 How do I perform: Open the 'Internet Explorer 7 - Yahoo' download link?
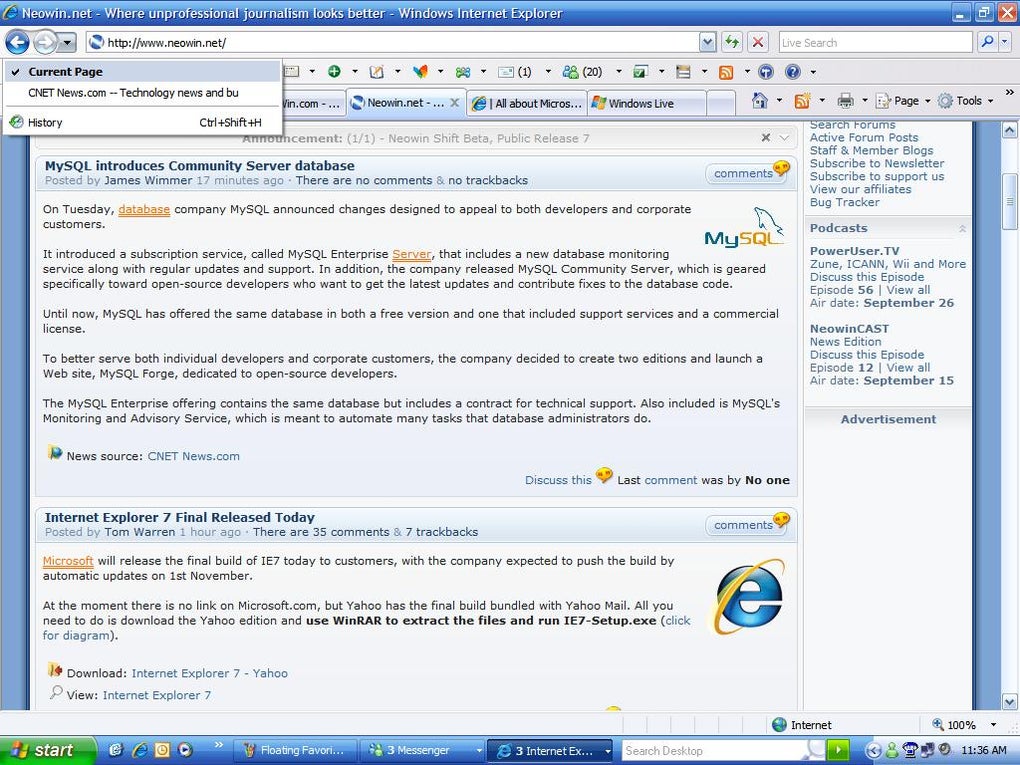209,673
